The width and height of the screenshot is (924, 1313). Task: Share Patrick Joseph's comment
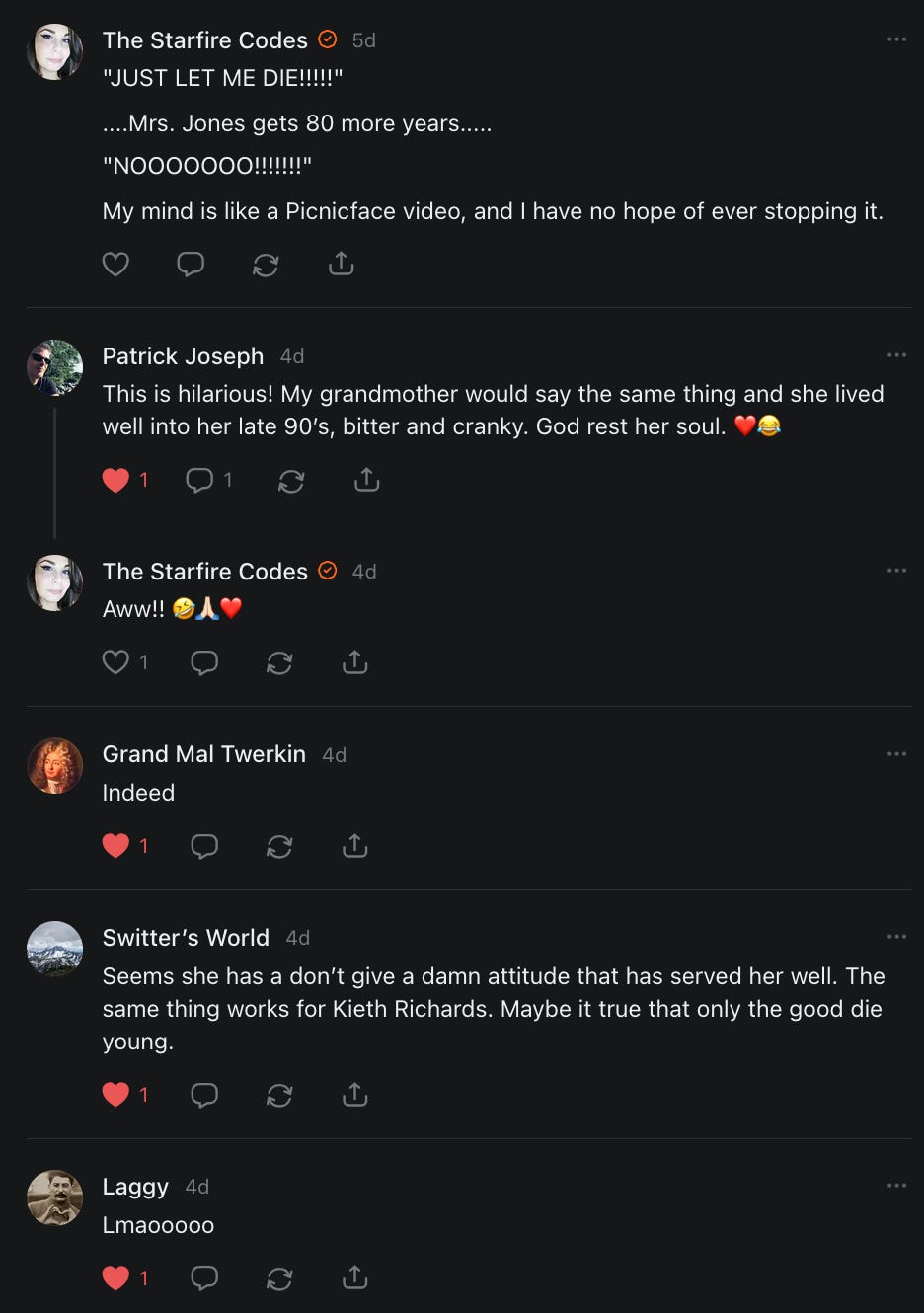366,480
